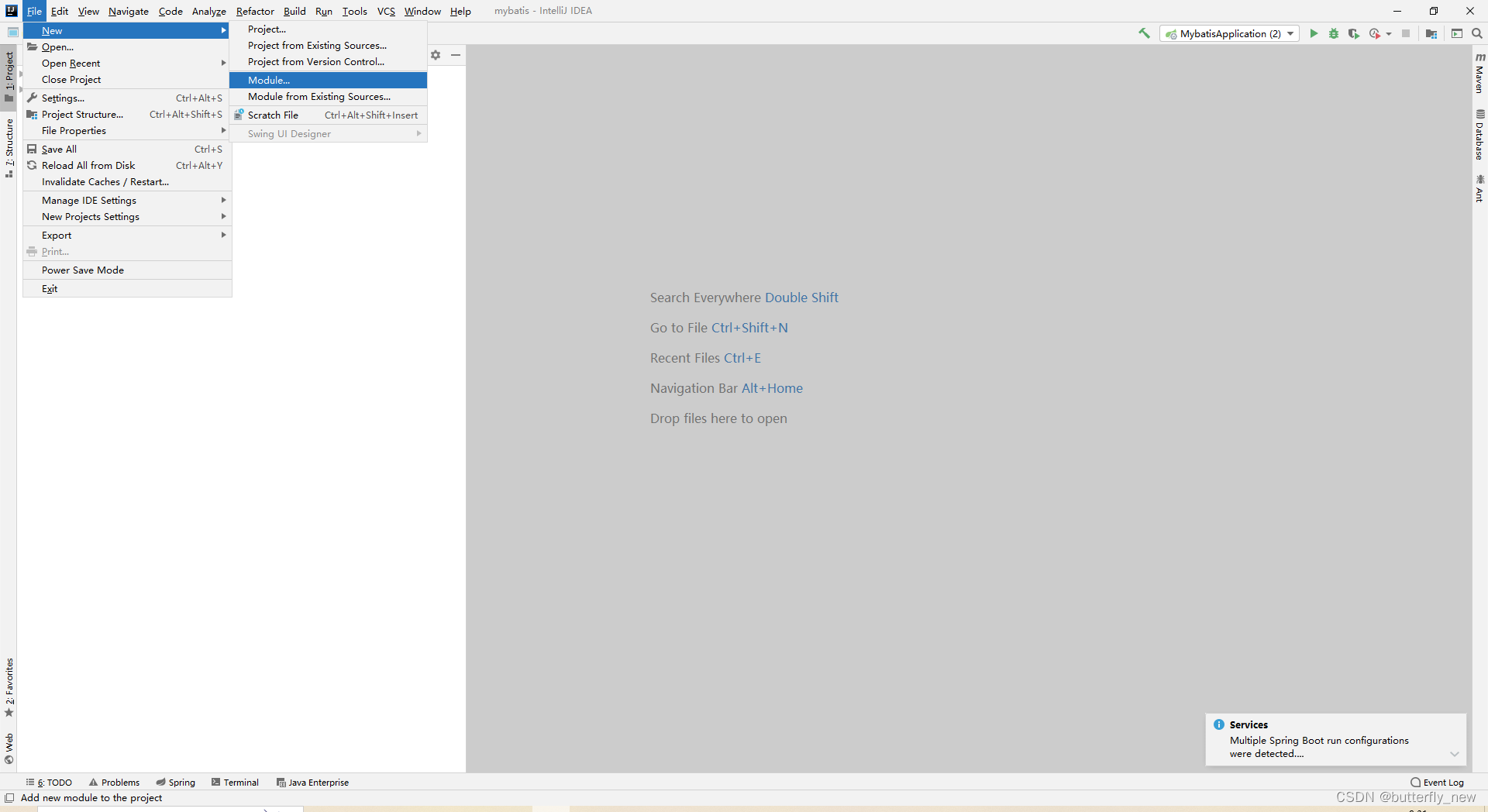Expand the File Properties submenu

click(x=127, y=131)
